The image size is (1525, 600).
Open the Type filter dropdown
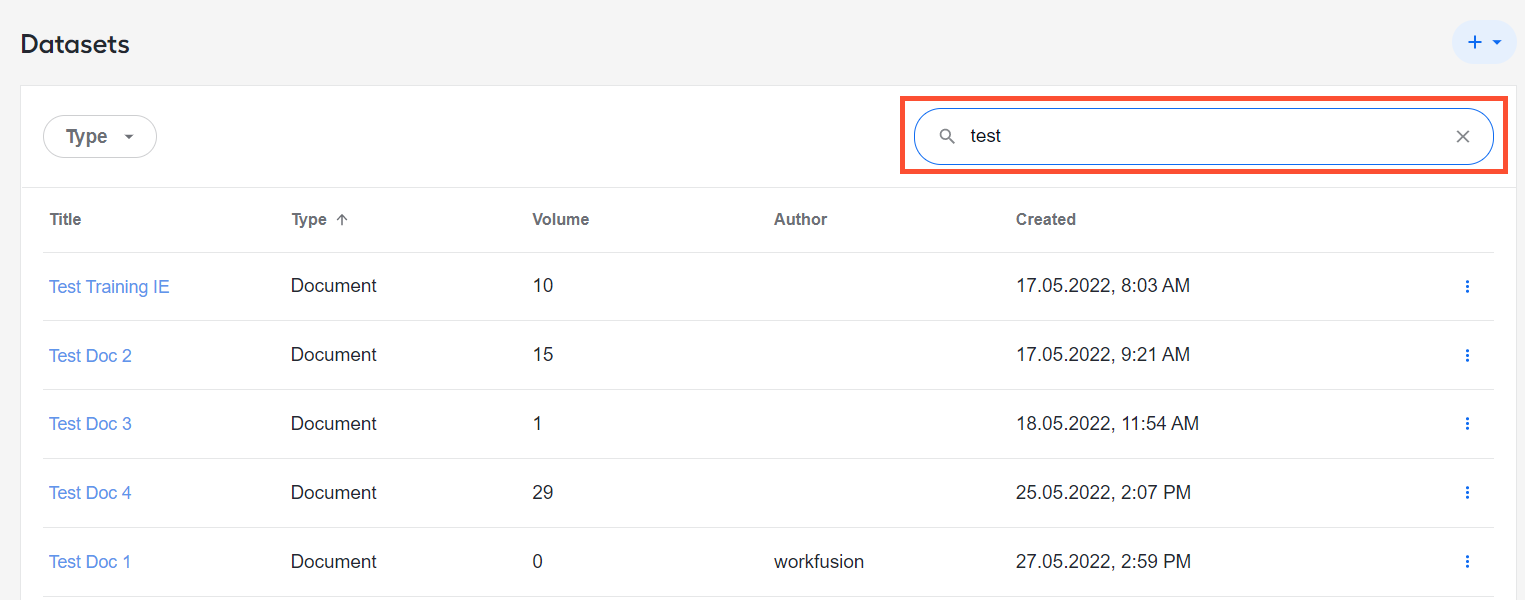100,137
